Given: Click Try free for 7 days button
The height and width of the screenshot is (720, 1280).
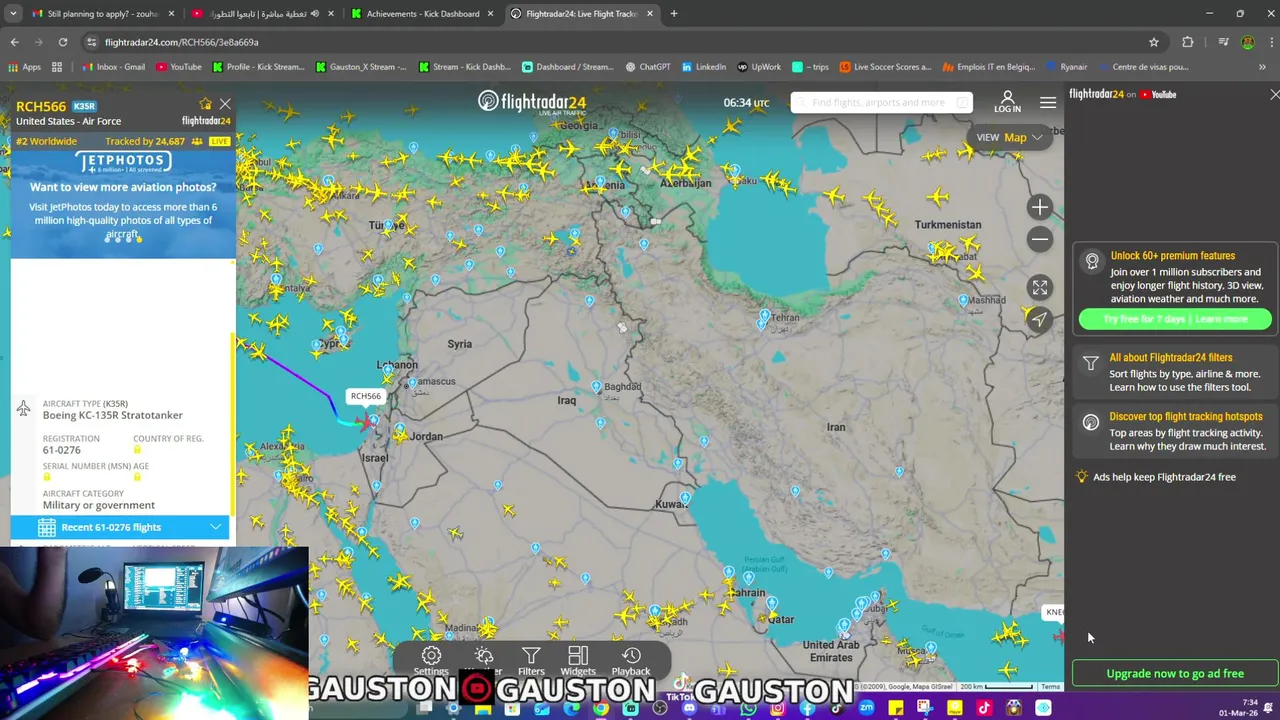Looking at the screenshot, I should (1175, 319).
